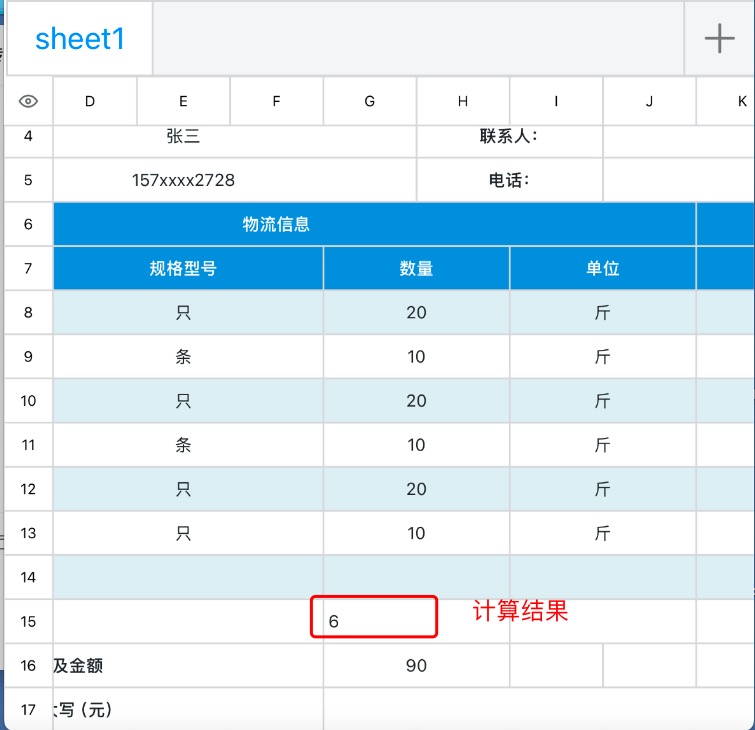Click the 数量 column heading cell
Screen dimensions: 755x730
[x=417, y=268]
